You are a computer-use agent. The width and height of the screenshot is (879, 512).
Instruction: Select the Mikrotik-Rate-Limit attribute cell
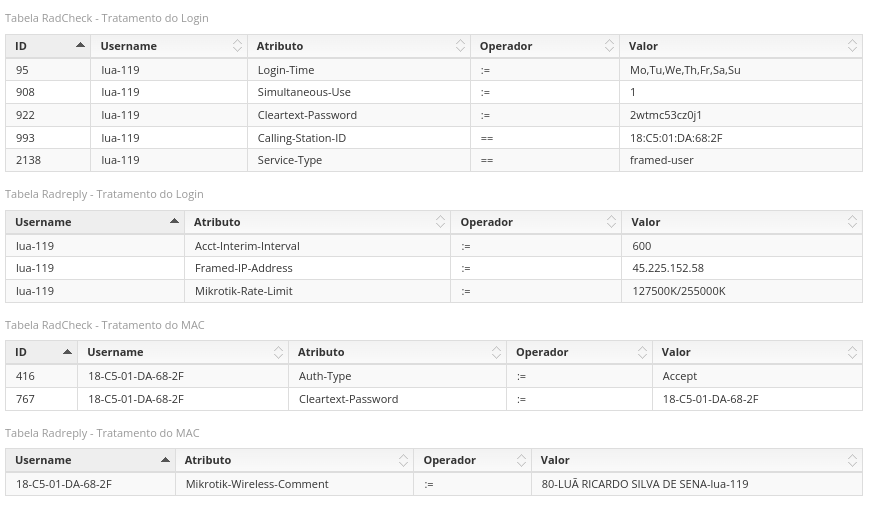tap(317, 291)
